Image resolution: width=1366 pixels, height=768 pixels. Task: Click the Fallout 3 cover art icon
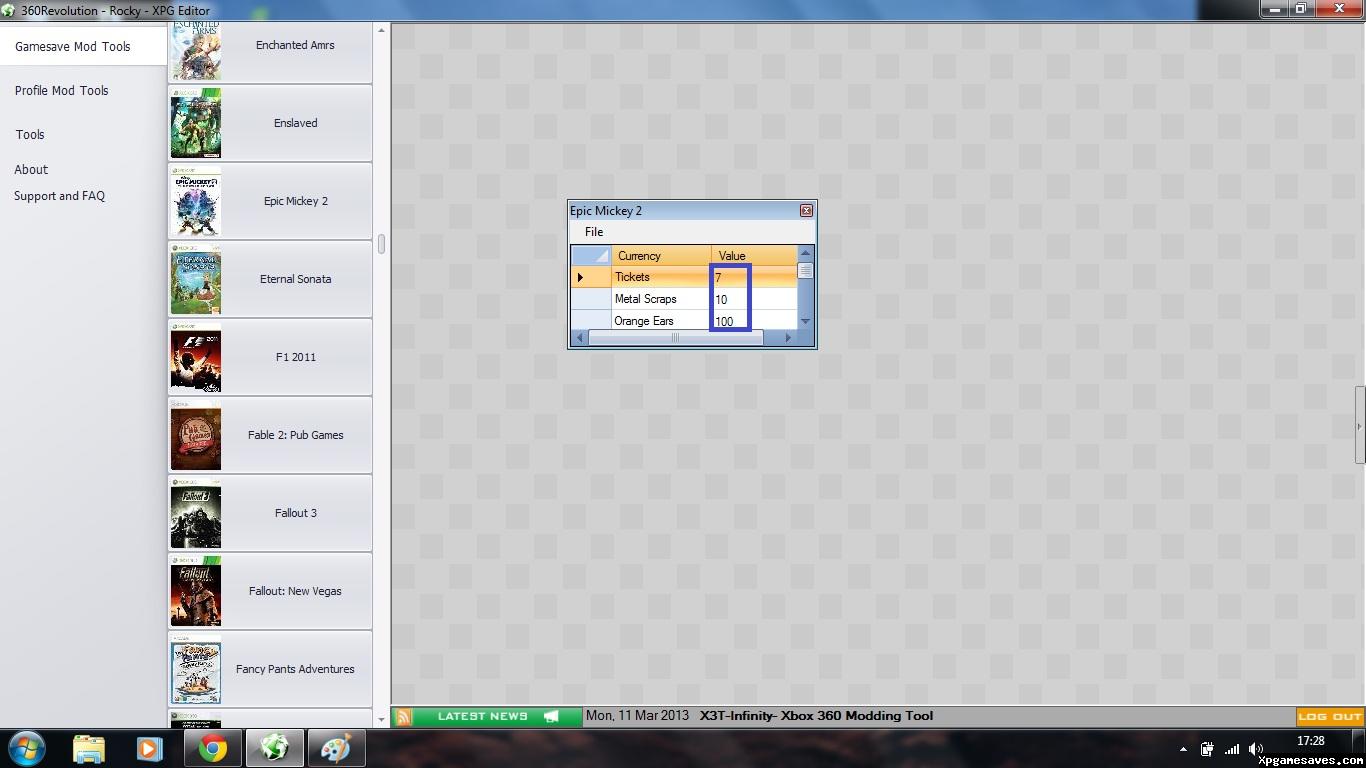pos(195,513)
